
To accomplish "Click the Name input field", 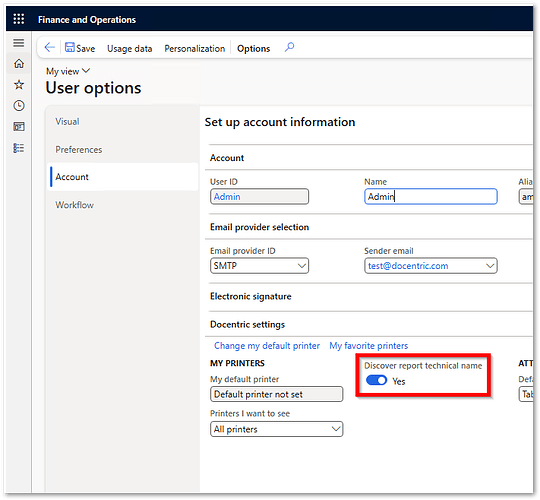I will pyautogui.click(x=430, y=196).
